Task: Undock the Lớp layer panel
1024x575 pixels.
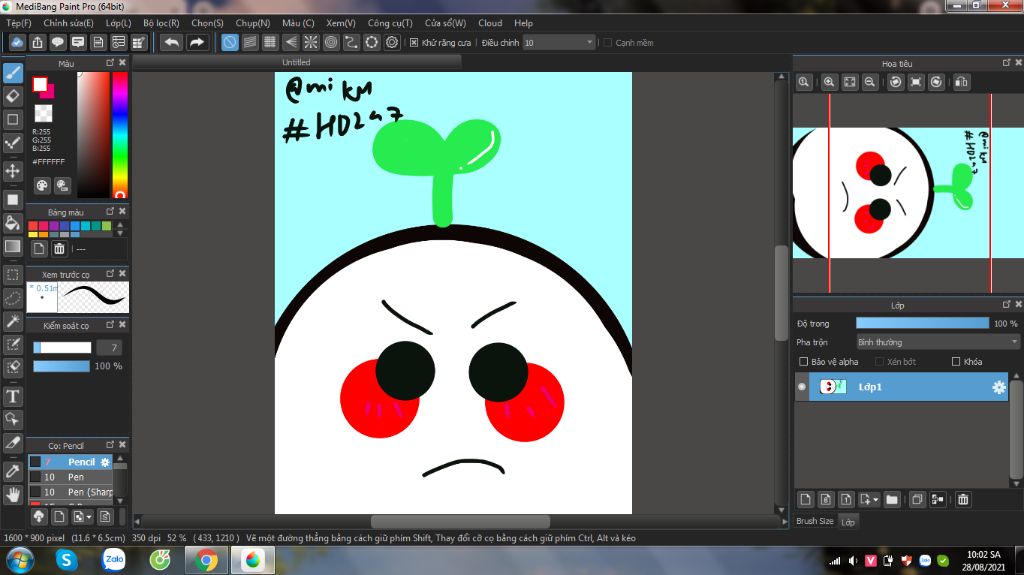Action: [1006, 304]
